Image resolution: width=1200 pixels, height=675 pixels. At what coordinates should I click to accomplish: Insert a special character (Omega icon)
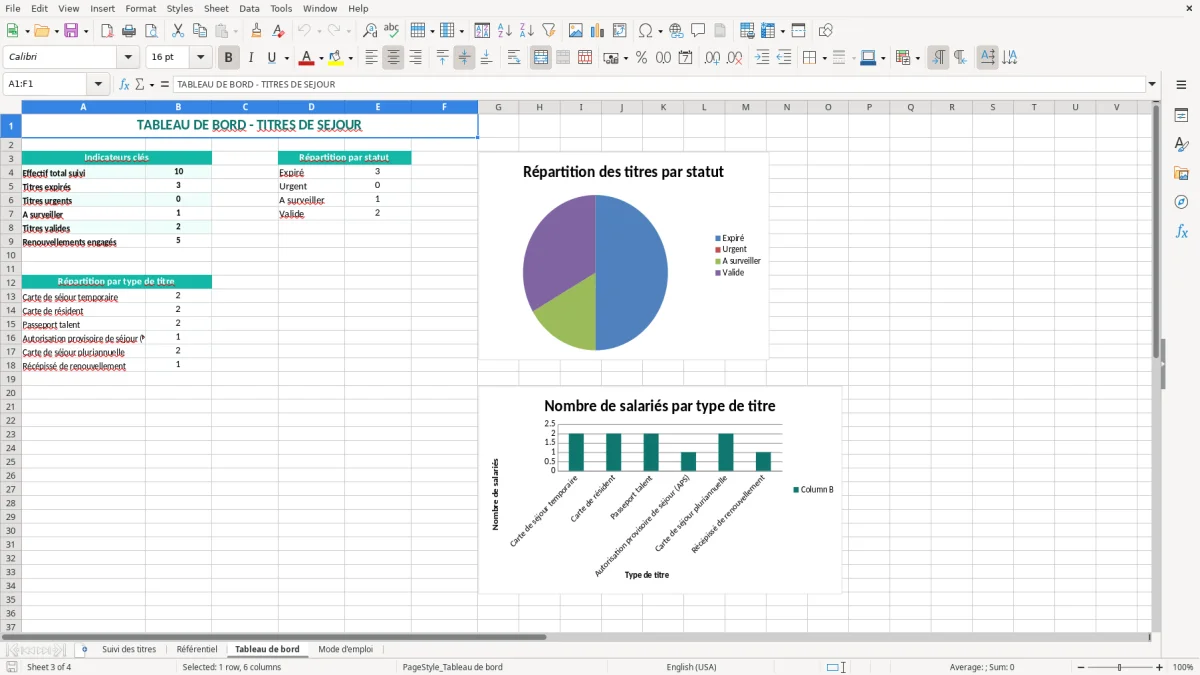pyautogui.click(x=645, y=31)
